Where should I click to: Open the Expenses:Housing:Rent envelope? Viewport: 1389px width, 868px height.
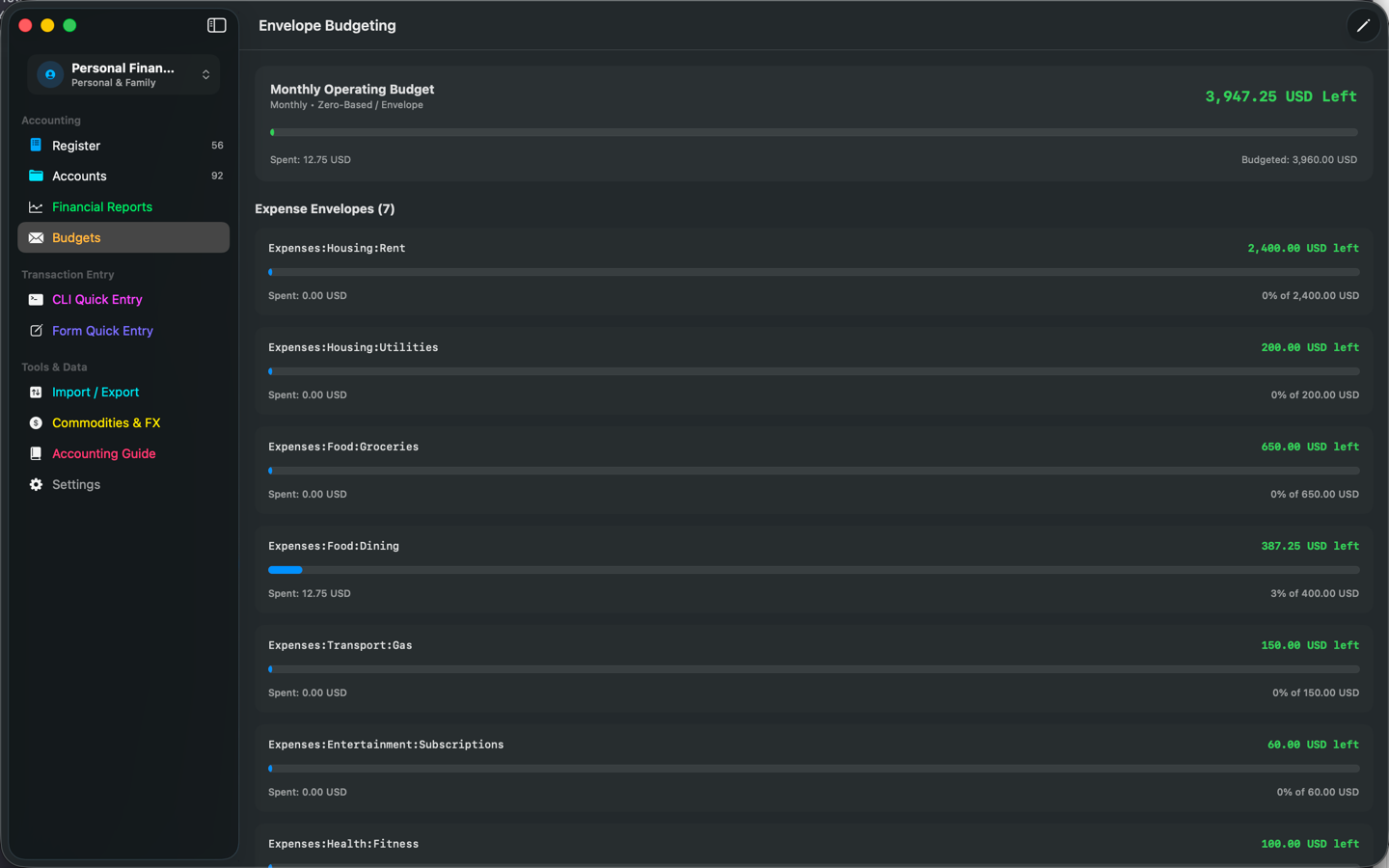tap(813, 271)
